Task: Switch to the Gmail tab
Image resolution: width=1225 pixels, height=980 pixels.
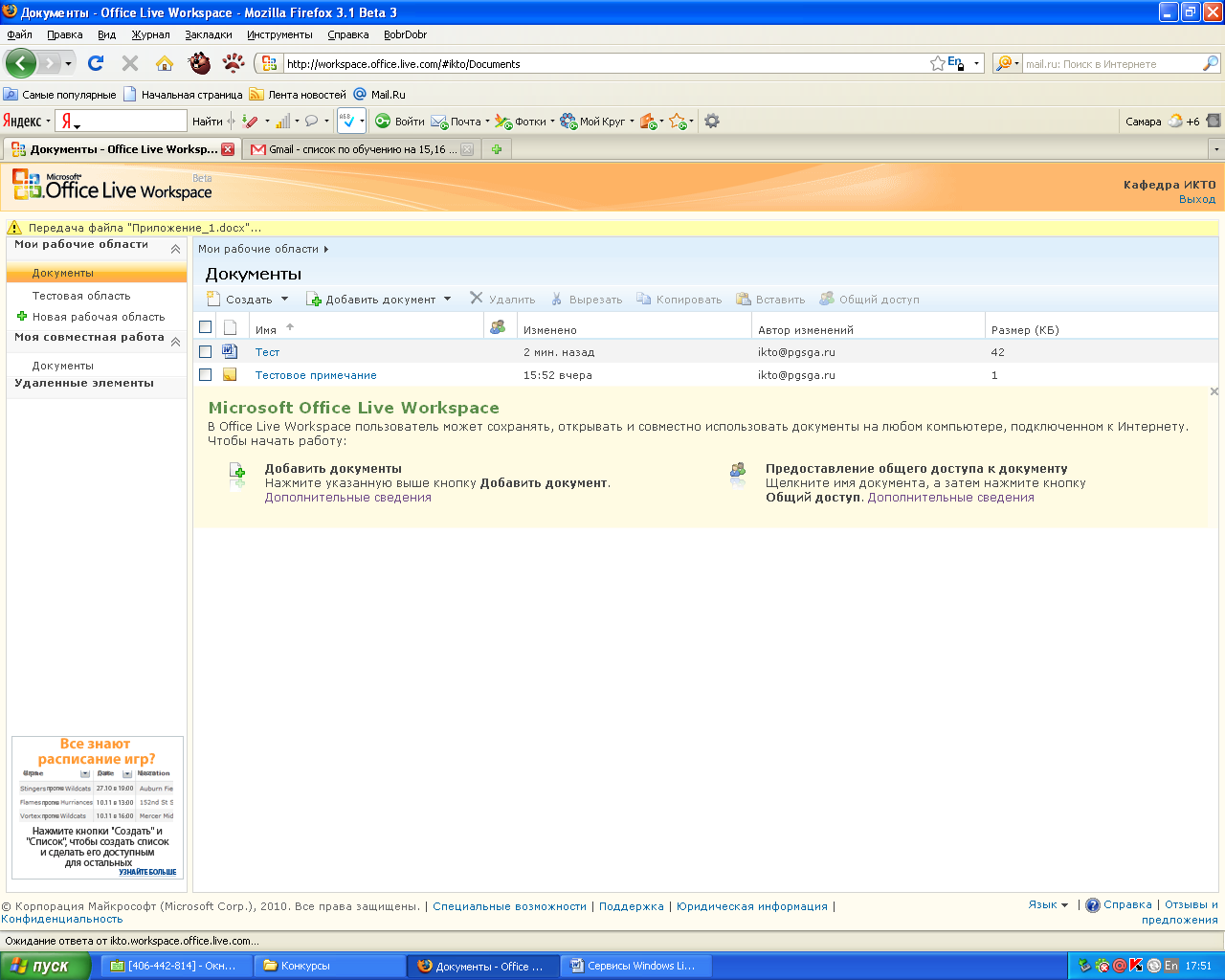Action: click(x=362, y=149)
